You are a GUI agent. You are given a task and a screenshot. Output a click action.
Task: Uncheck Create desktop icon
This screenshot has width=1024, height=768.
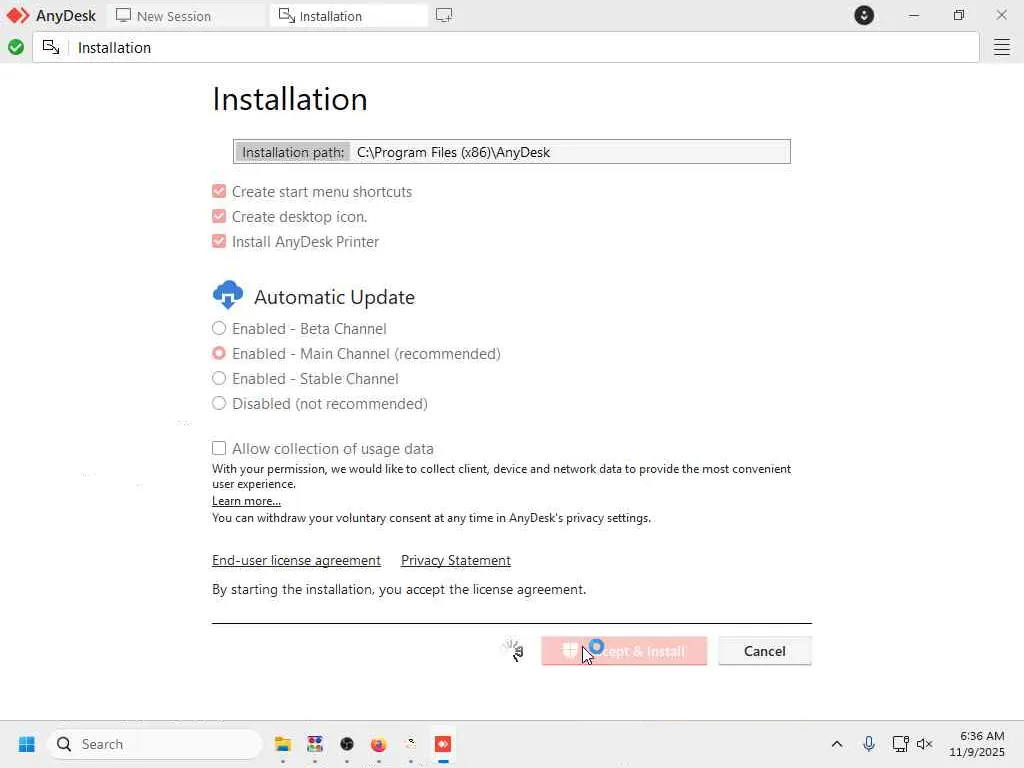click(x=219, y=216)
